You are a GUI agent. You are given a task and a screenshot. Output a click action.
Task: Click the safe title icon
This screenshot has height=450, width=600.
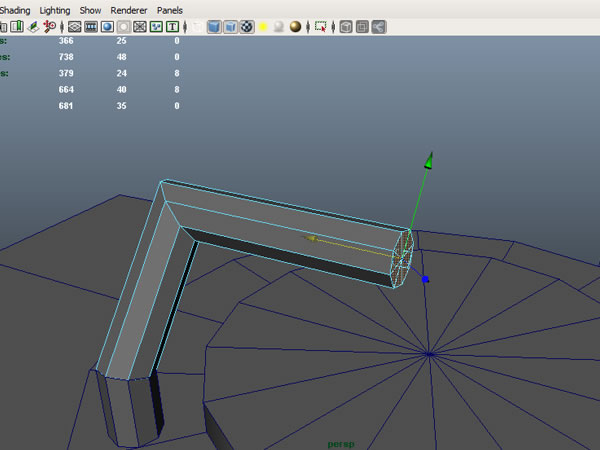point(172,26)
